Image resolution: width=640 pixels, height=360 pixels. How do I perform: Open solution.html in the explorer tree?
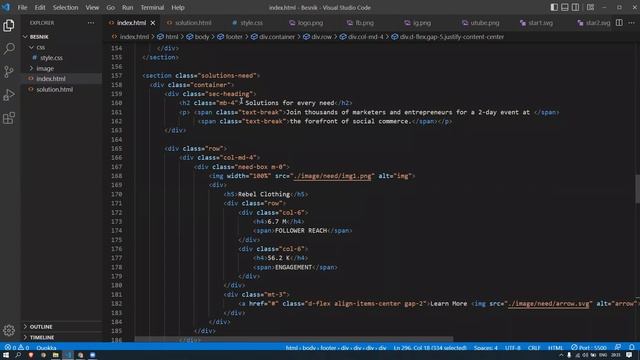pos(61,89)
